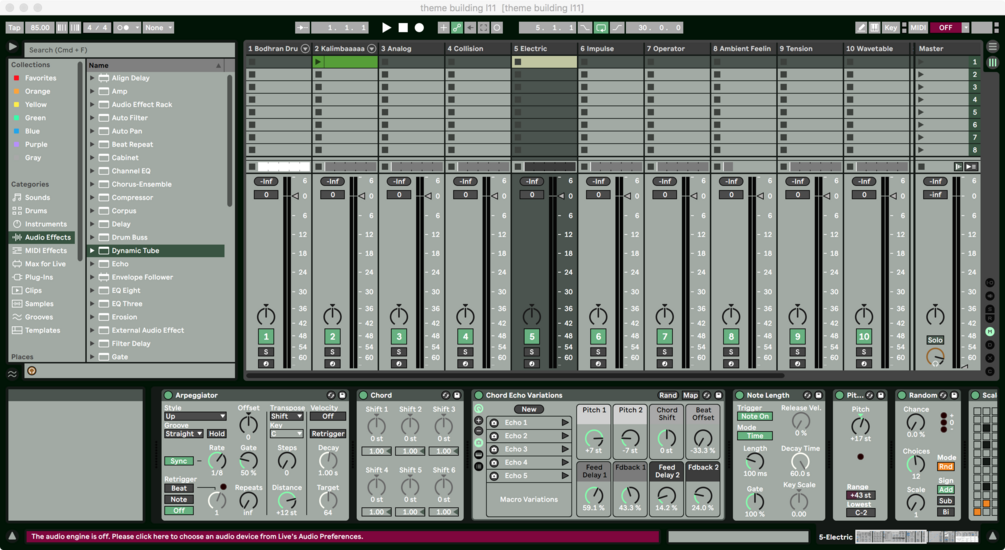Screen dimensions: 1005x550
Task: Deactivate track 2 with its activator button
Action: pos(332,337)
